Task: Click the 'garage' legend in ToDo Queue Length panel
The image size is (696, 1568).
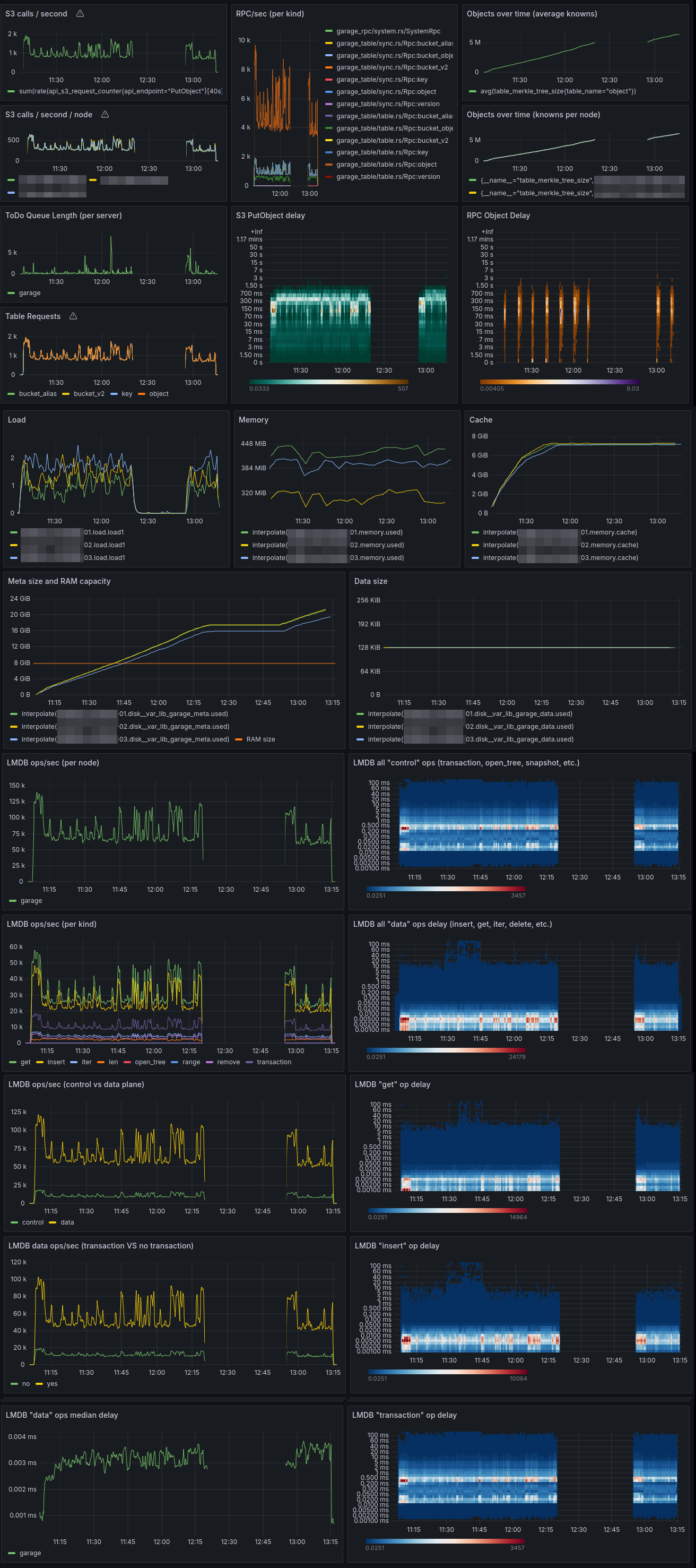Action: point(30,293)
